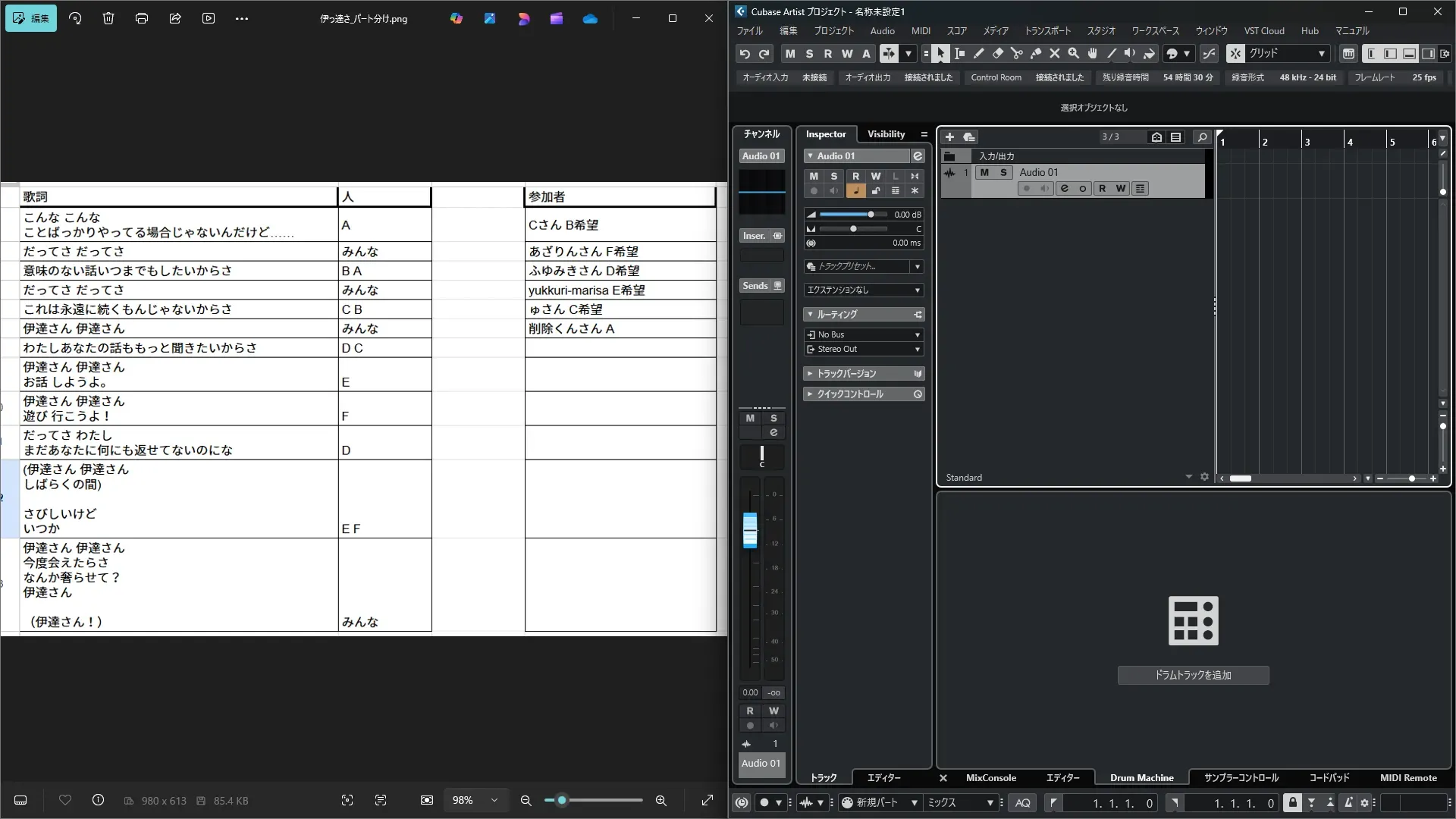The width and height of the screenshot is (1456, 819).
Task: Switch to the MixConsole tab
Action: [990, 778]
